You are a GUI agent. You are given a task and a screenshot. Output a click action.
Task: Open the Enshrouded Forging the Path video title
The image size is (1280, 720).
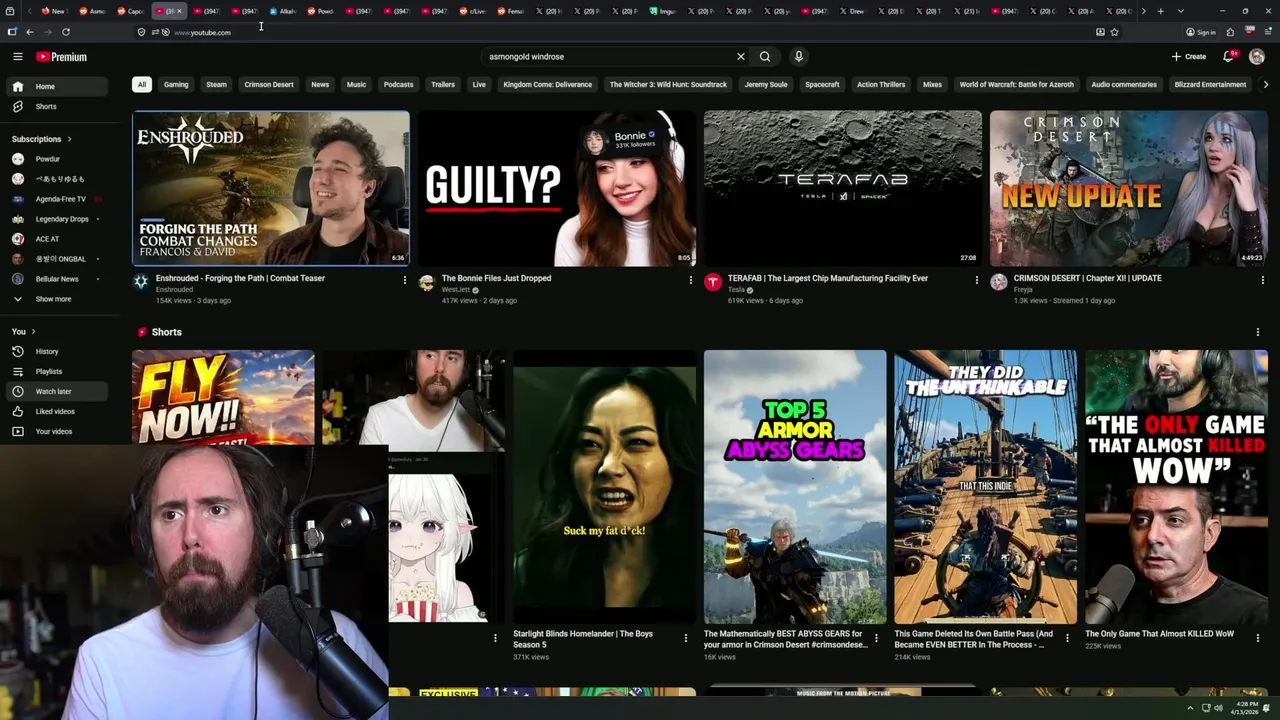pyautogui.click(x=240, y=279)
